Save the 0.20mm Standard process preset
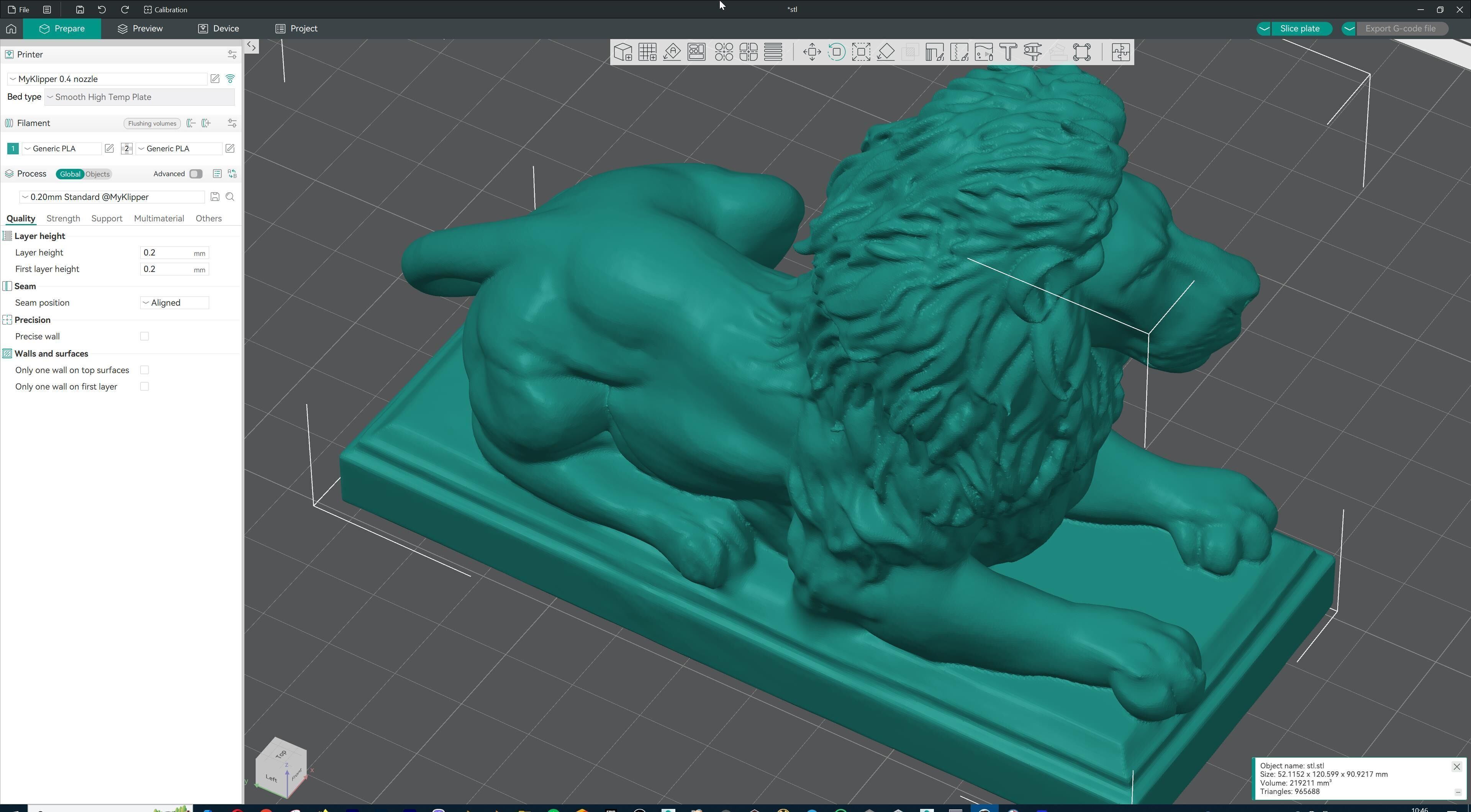The width and height of the screenshot is (1471, 812). click(215, 197)
